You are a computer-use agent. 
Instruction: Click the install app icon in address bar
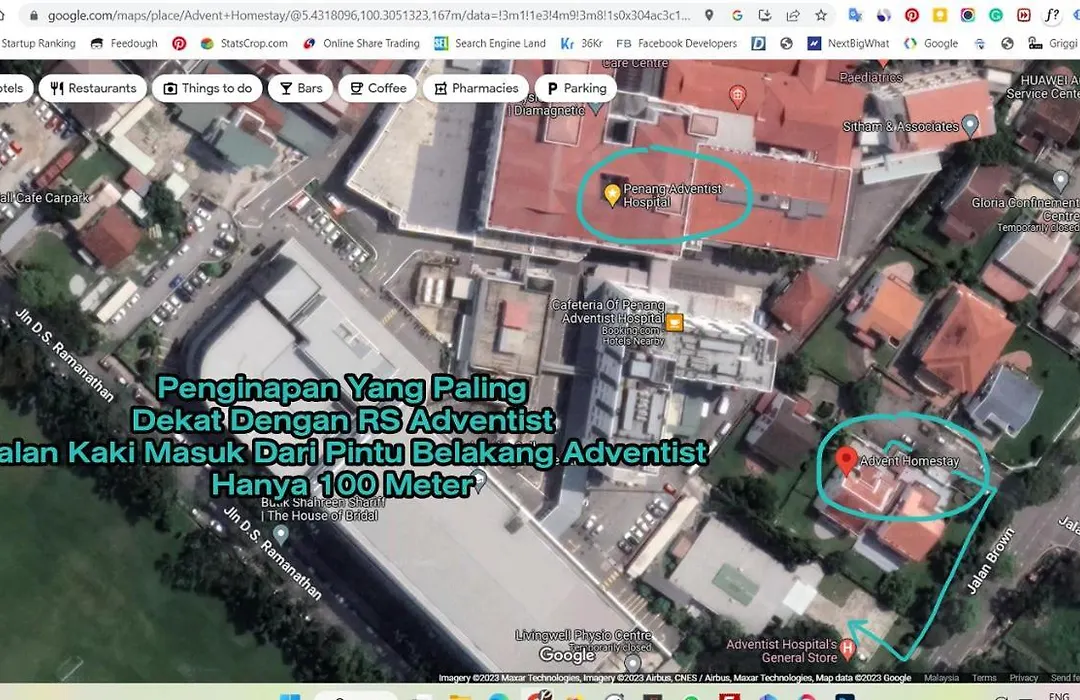[765, 15]
